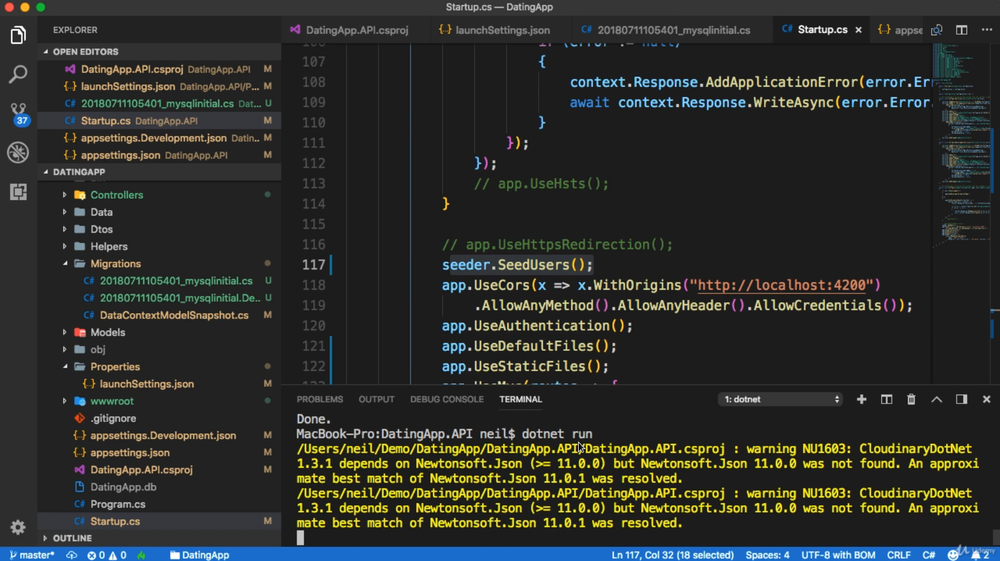Split the editor right icon
Viewport: 1000px width, 561px height.
tap(961, 30)
